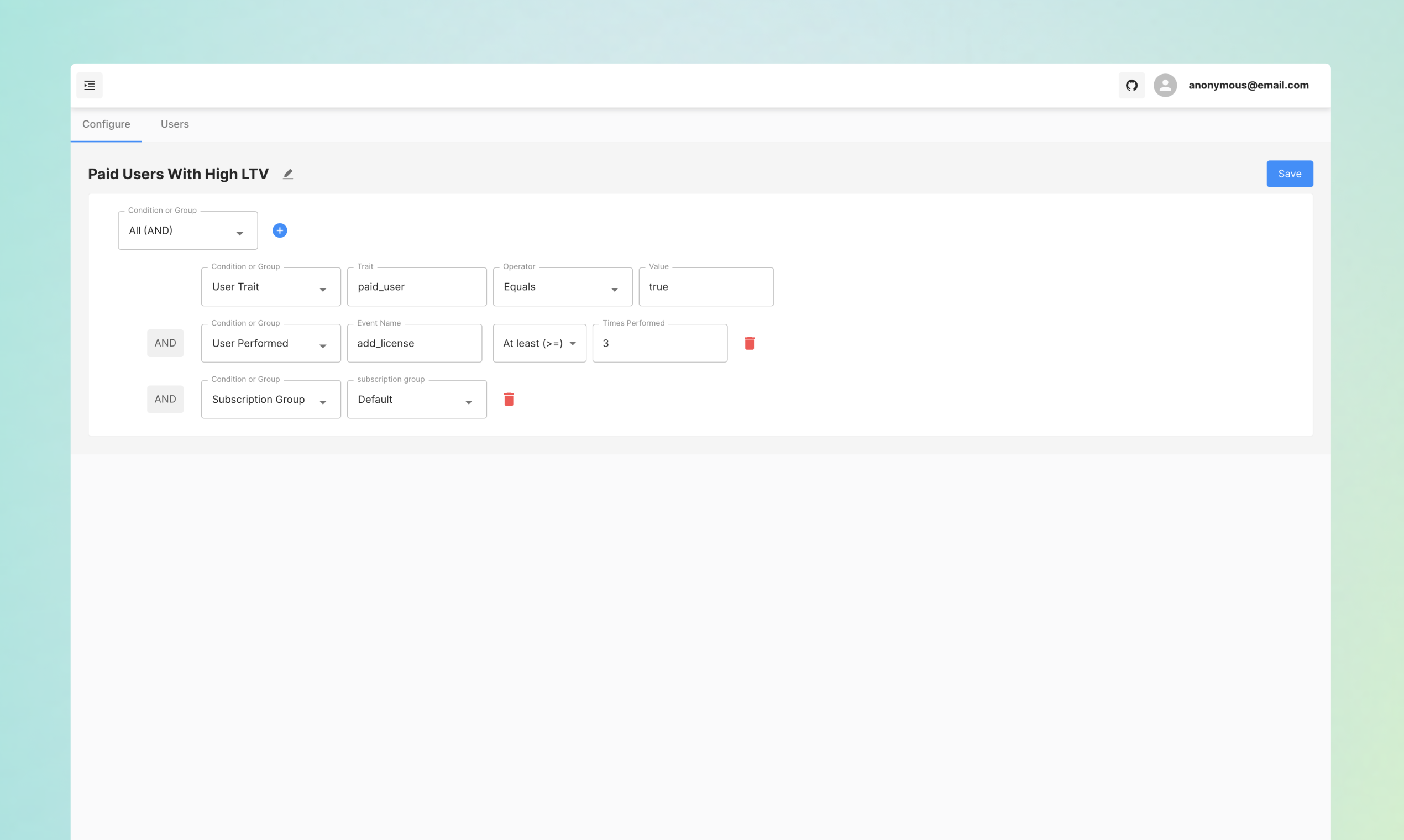The image size is (1404, 840).
Task: Open the All (AND) group dropdown
Action: click(x=187, y=231)
